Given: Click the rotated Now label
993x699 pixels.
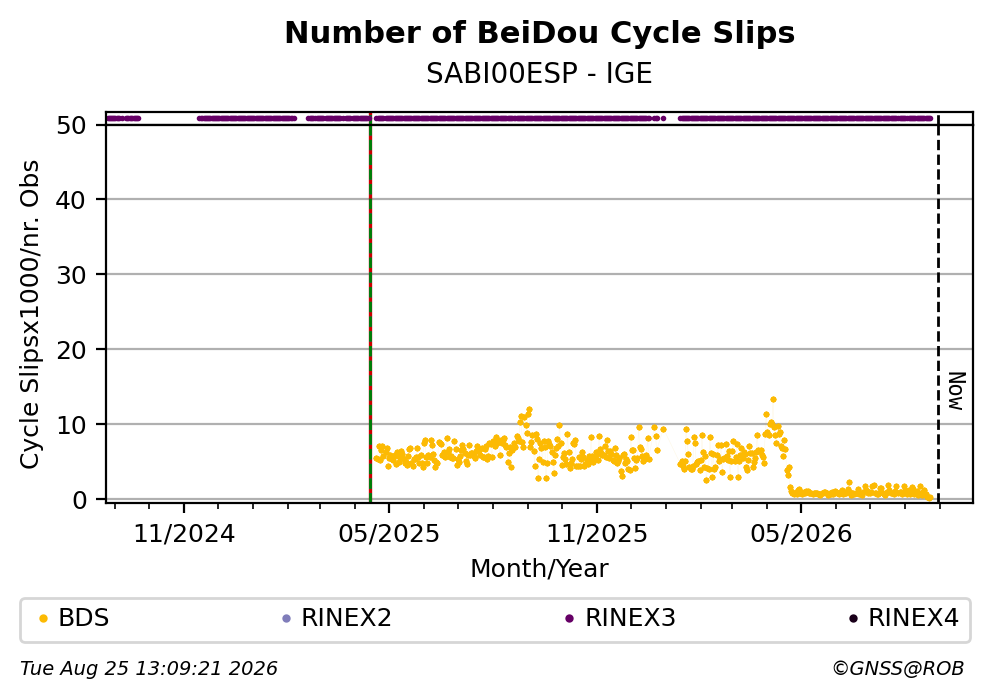Looking at the screenshot, I should coord(957,391).
